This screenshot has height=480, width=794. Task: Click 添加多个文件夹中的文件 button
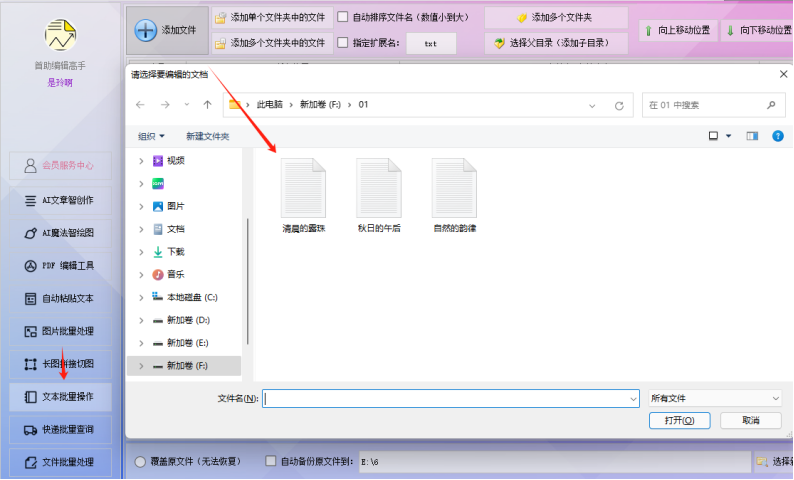(272, 43)
